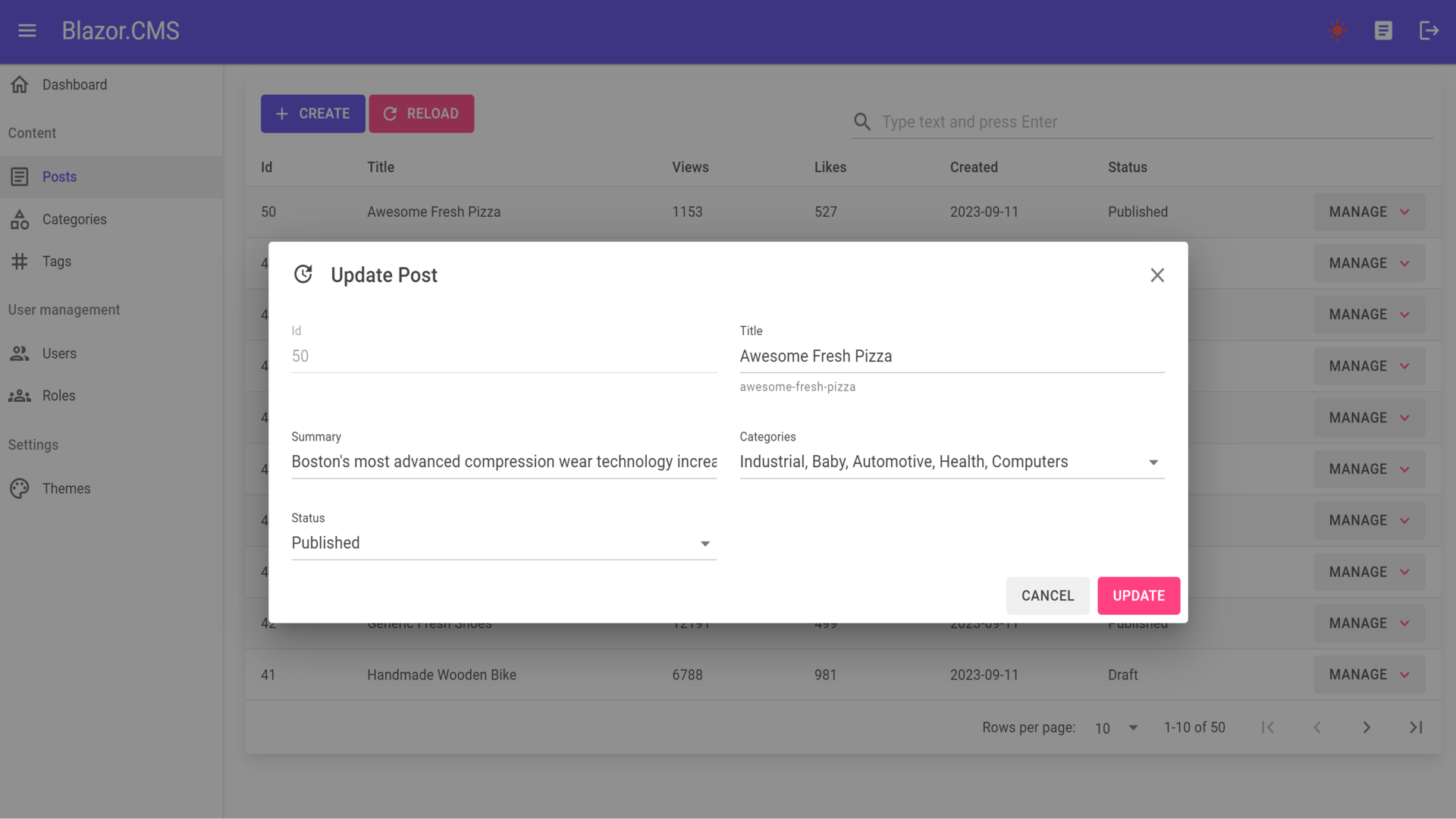Expand the Categories dropdown in dialog
1456x819 pixels.
[x=1153, y=463]
